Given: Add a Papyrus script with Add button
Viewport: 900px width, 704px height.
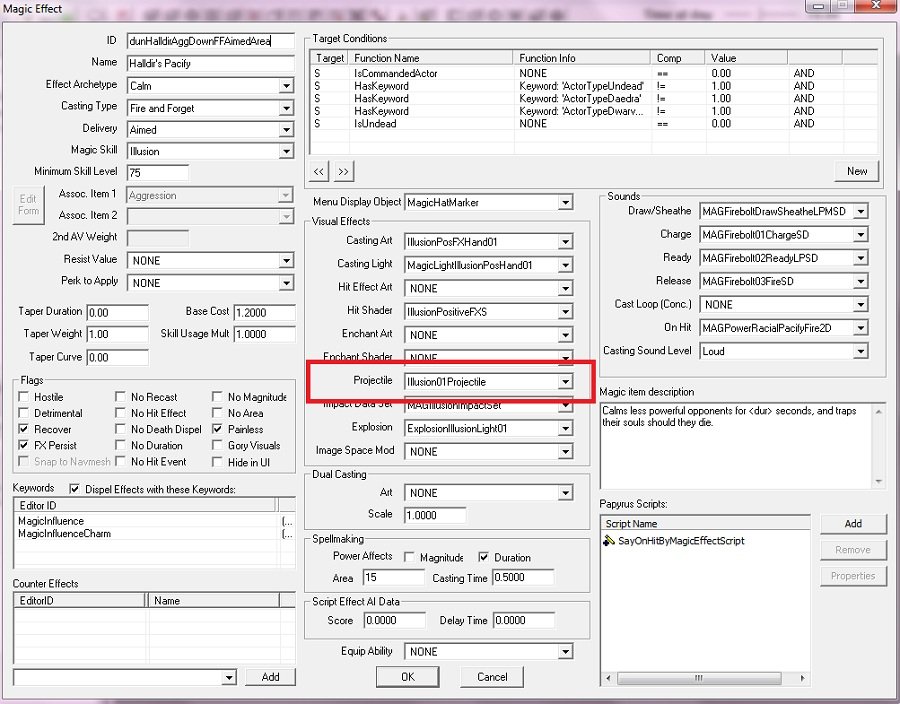Looking at the screenshot, I should [853, 523].
